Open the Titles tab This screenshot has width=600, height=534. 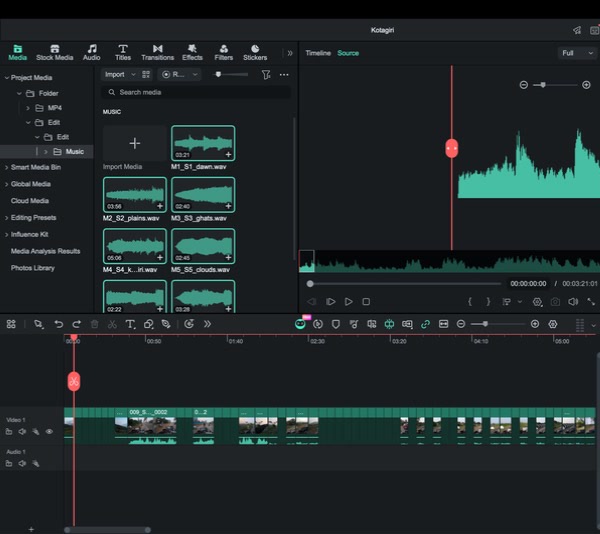pos(123,53)
